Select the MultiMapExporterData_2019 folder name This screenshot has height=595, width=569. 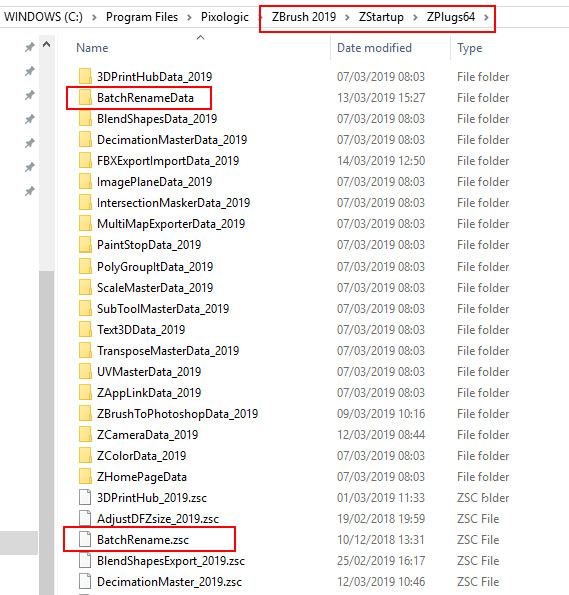click(x=171, y=224)
